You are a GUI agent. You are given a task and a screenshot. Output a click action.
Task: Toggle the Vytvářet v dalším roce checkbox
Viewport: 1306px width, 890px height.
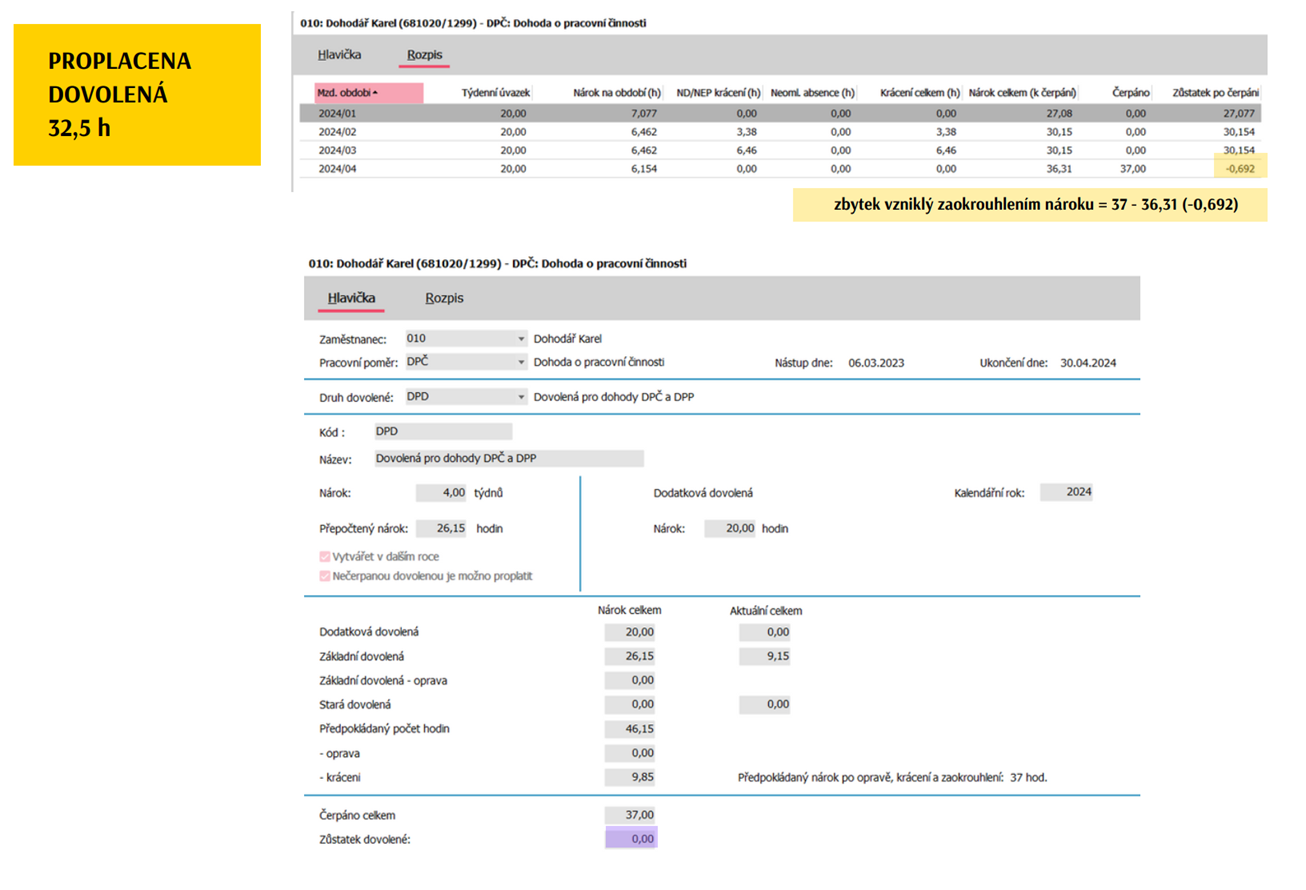coord(325,557)
